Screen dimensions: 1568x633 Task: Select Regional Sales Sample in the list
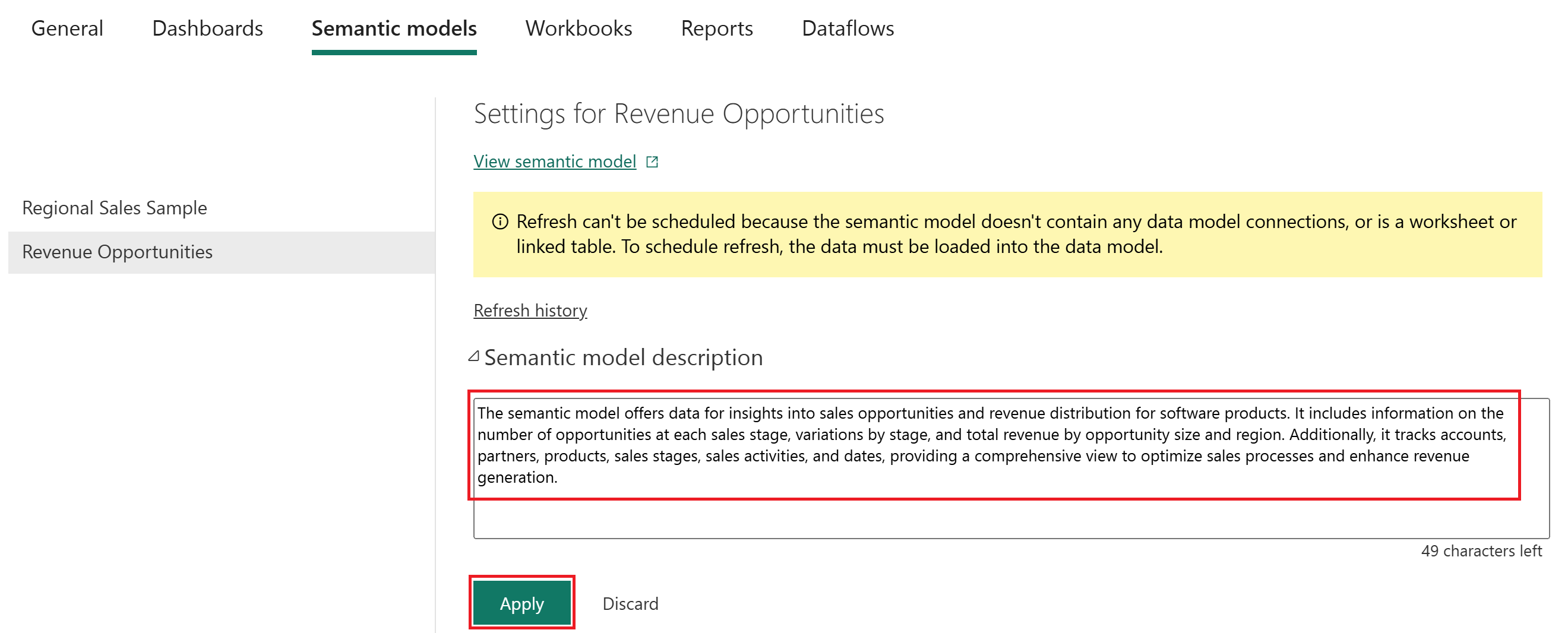[222, 208]
